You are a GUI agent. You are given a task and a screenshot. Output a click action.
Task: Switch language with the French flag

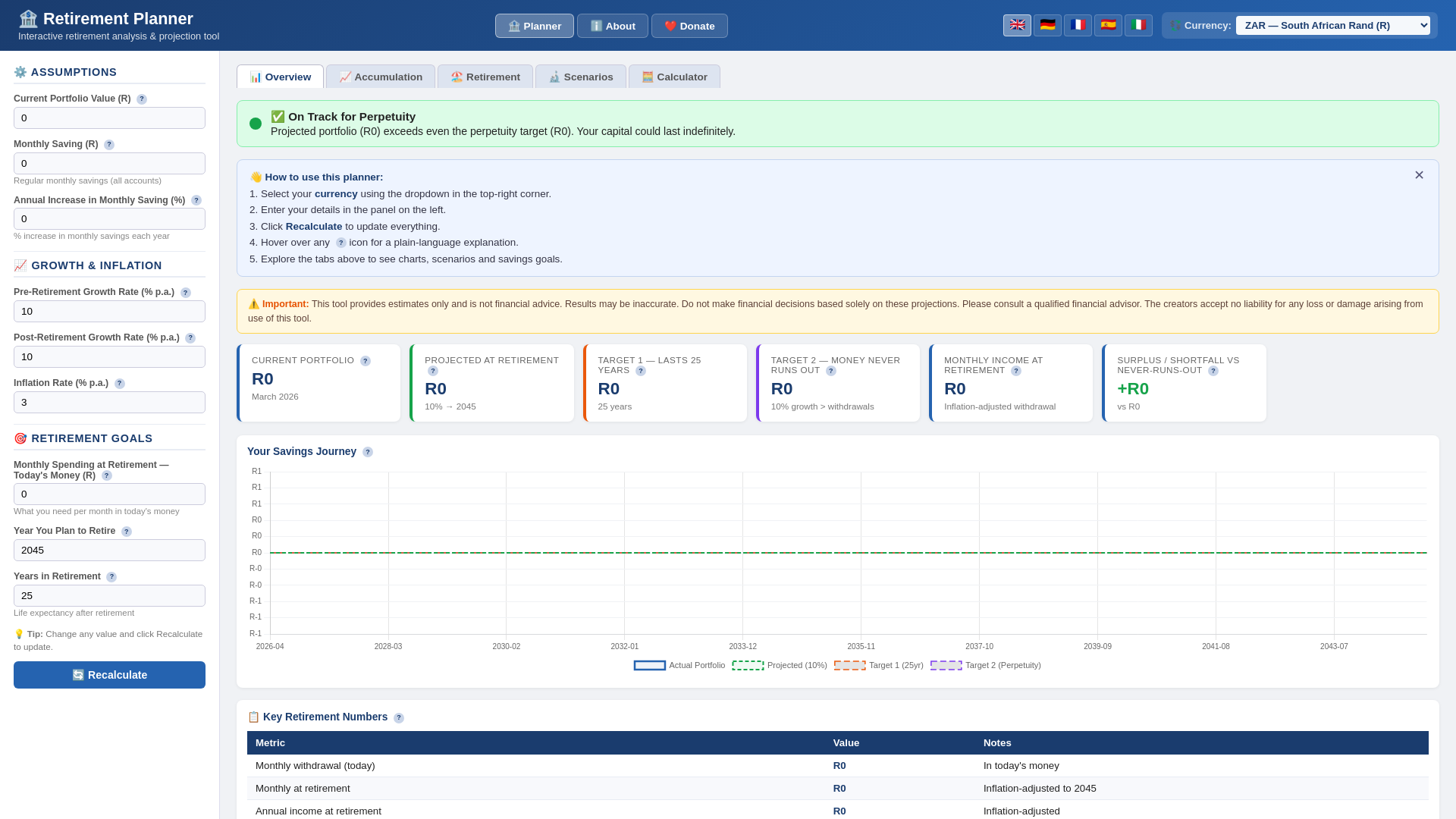point(1078,25)
